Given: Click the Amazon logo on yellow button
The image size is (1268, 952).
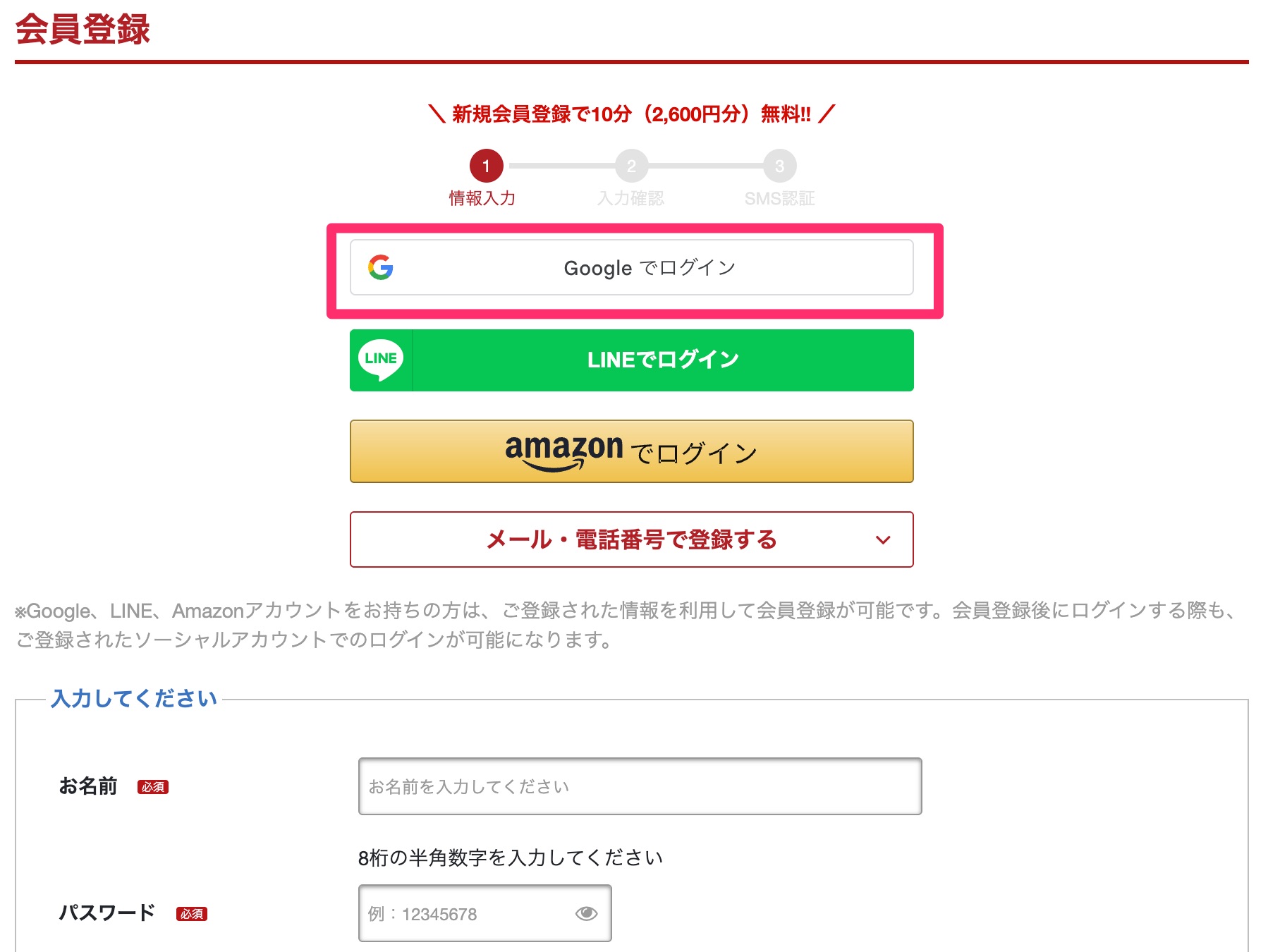Looking at the screenshot, I should (563, 450).
